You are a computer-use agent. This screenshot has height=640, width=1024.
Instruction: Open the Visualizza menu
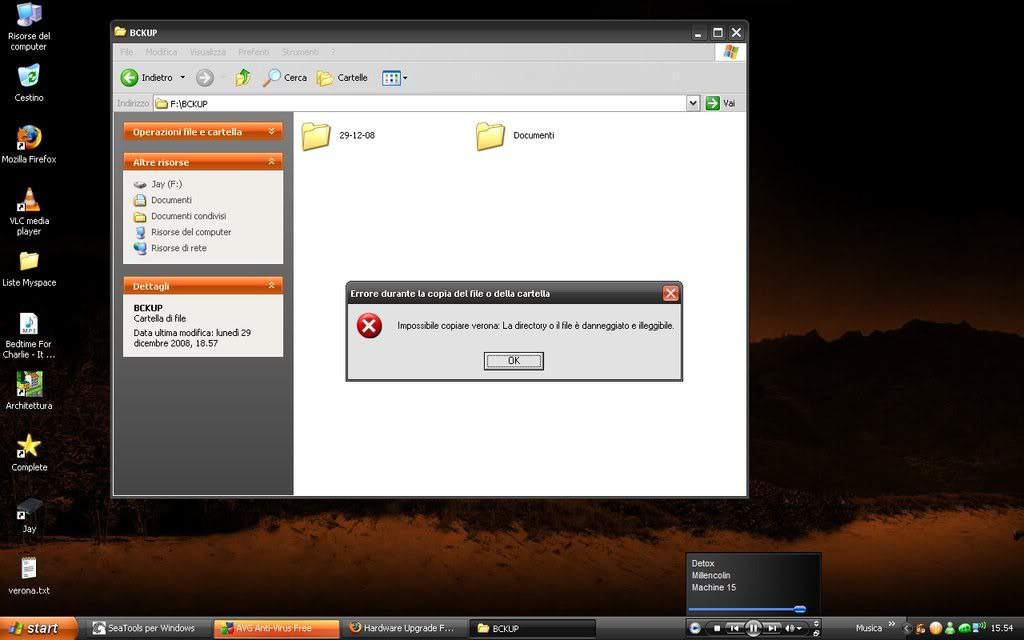pyautogui.click(x=208, y=52)
